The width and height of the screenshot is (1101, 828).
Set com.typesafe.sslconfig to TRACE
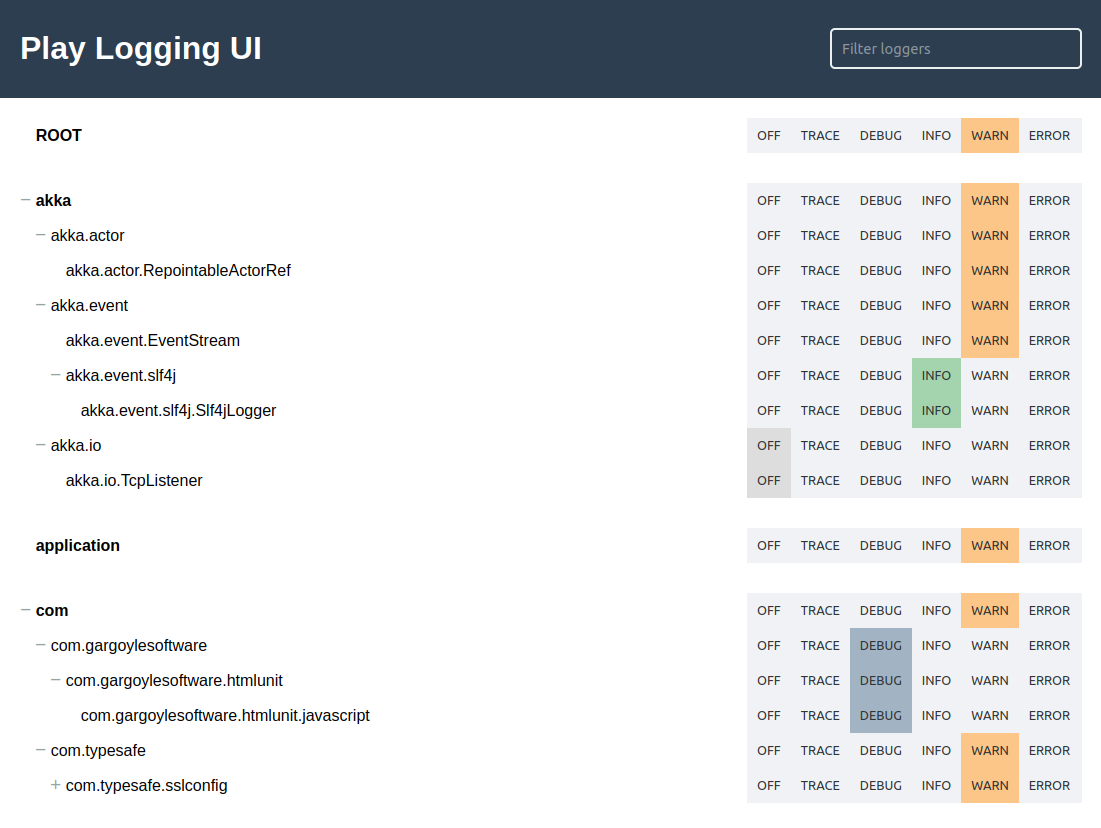click(x=820, y=786)
